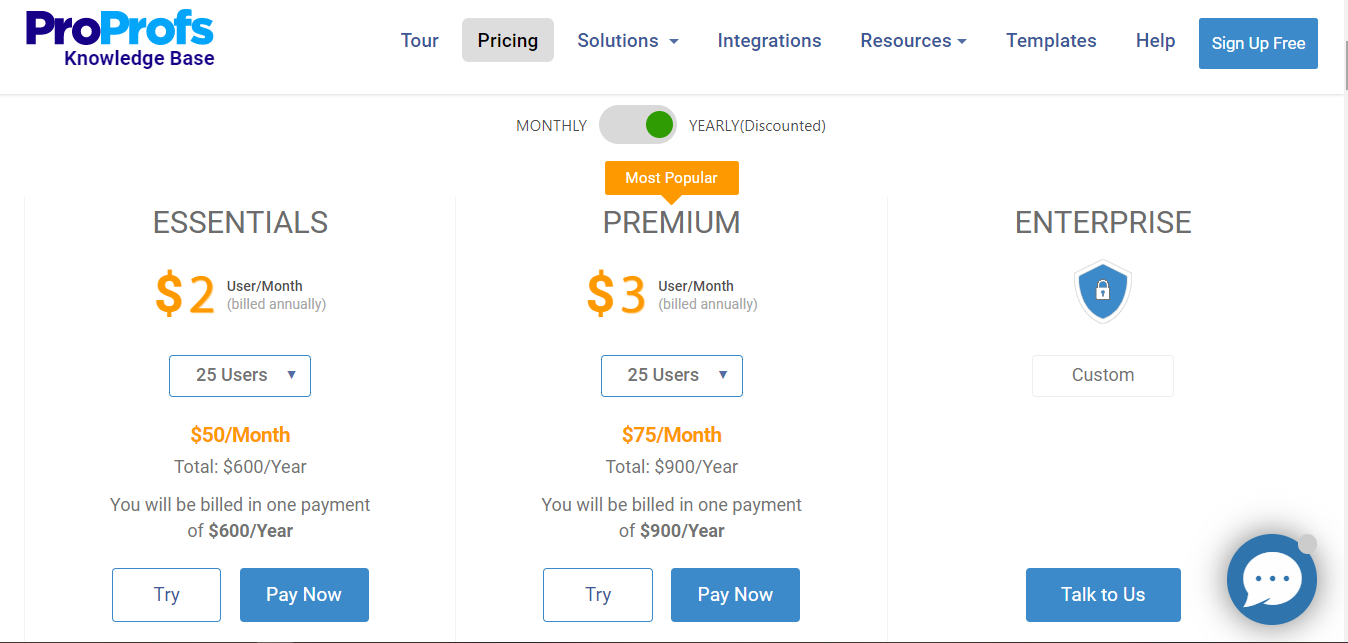Select the MONTHLY billing label
The width and height of the screenshot is (1348, 643).
tap(551, 126)
